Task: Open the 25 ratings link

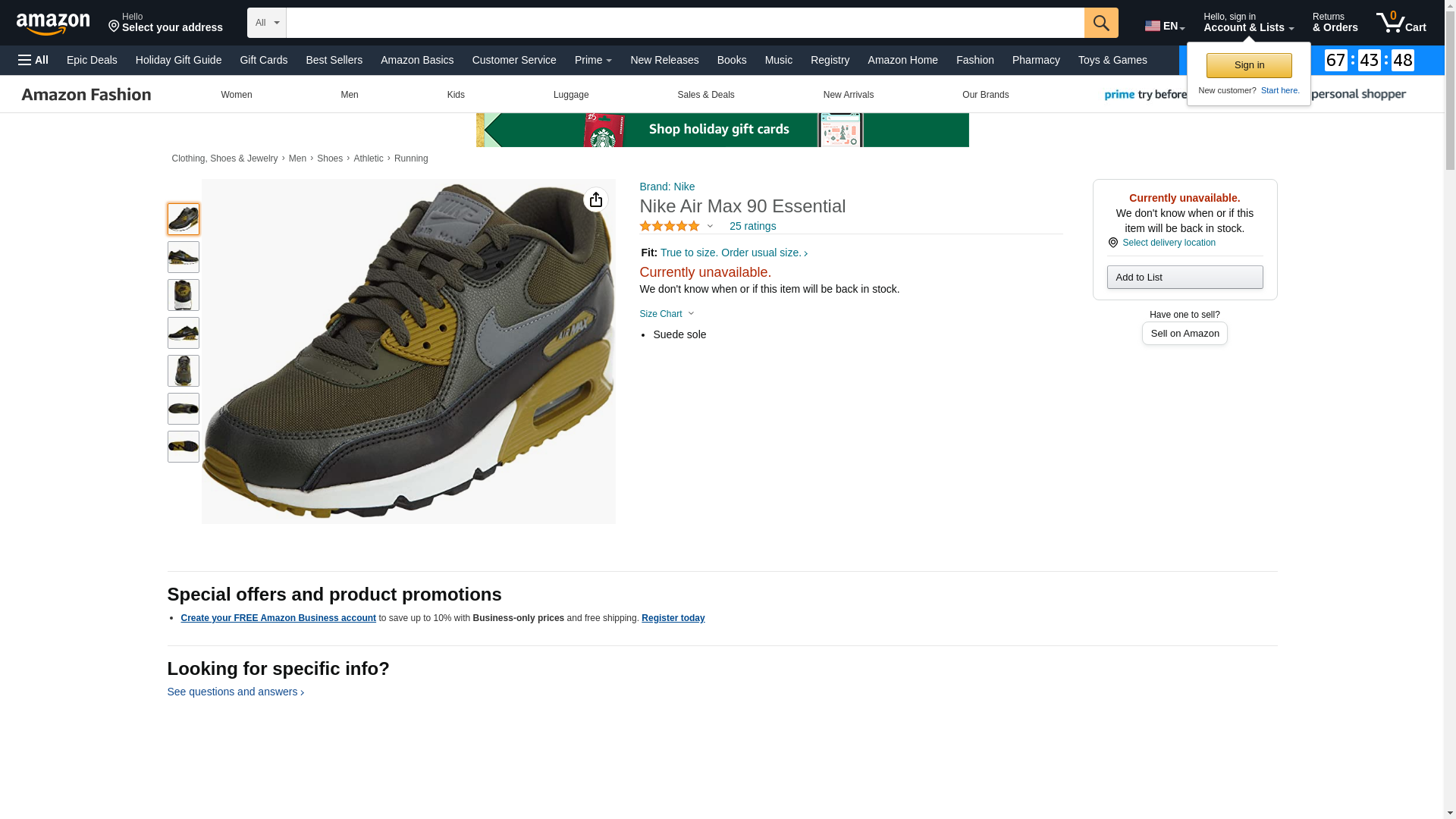Action: click(x=752, y=226)
